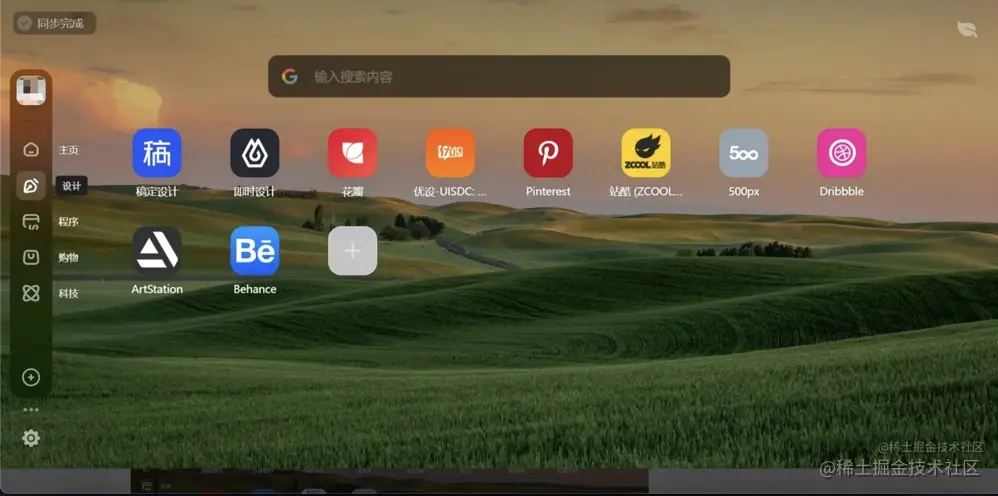Click the 购物 label
The width and height of the screenshot is (998, 496).
[69, 258]
